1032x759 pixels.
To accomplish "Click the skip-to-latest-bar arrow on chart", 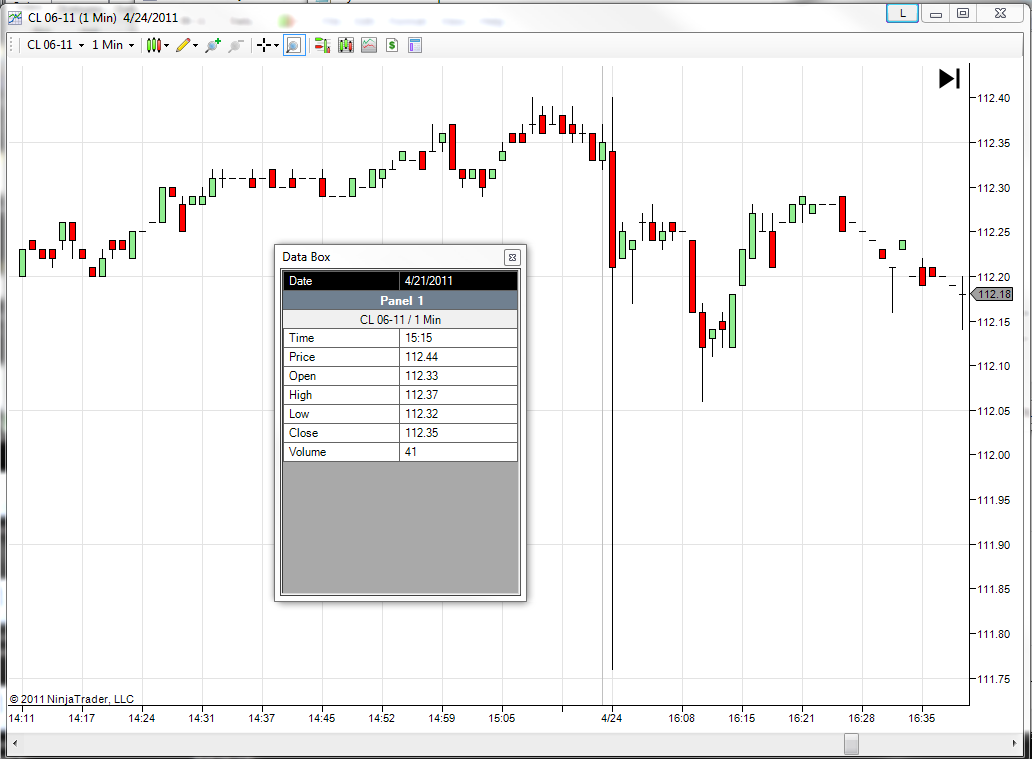I will (x=949, y=78).
